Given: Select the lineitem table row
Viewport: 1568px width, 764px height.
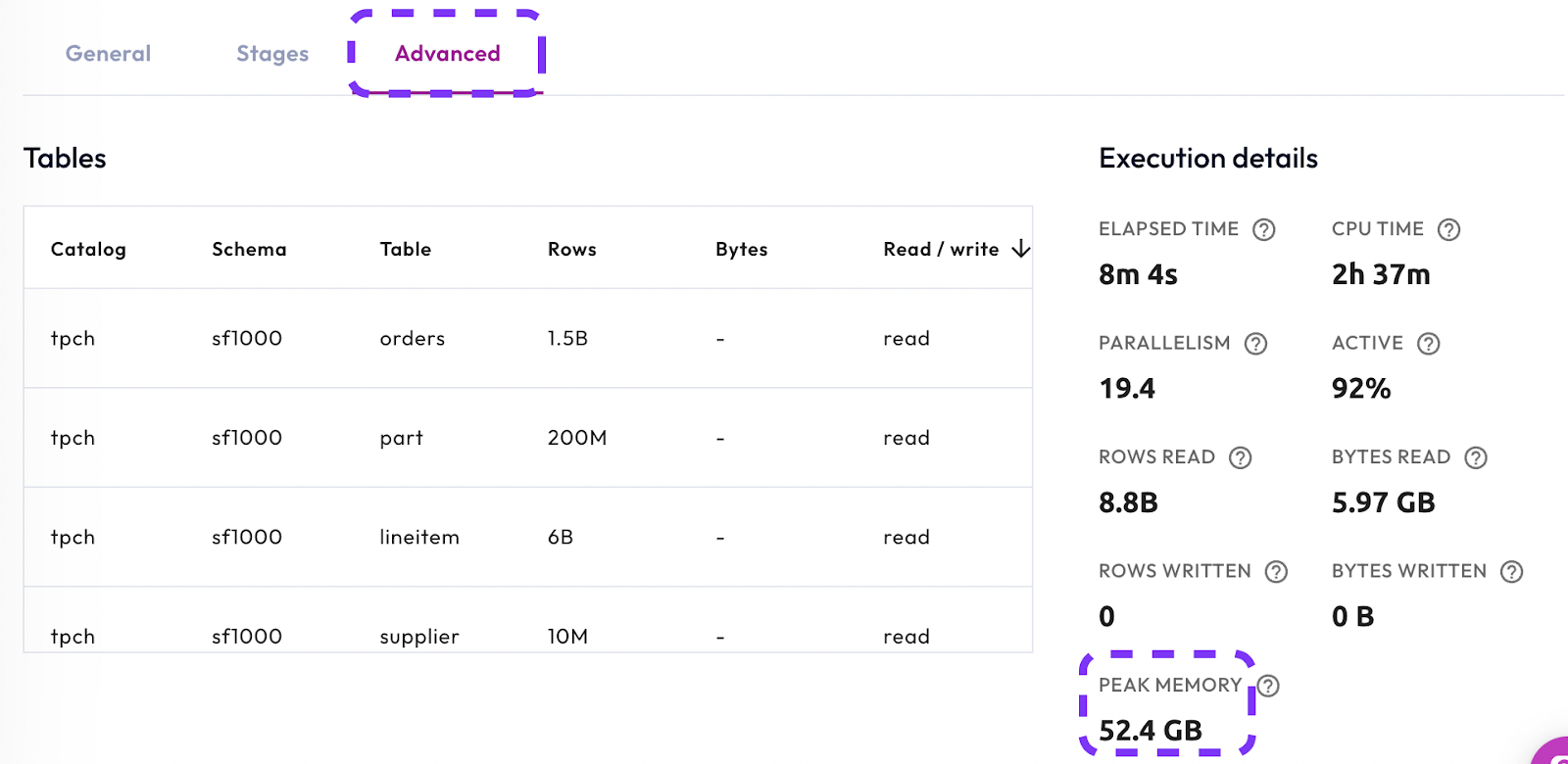Looking at the screenshot, I should 418,538.
